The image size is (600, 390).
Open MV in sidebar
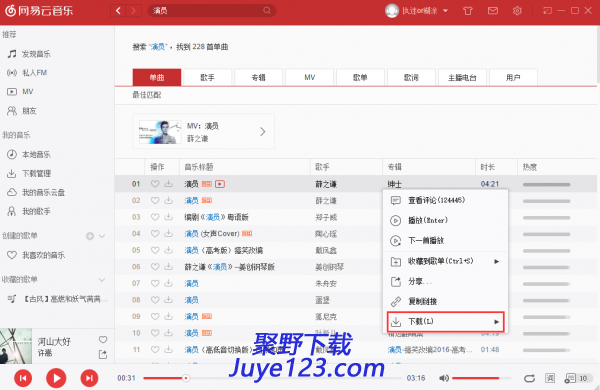(x=20, y=92)
